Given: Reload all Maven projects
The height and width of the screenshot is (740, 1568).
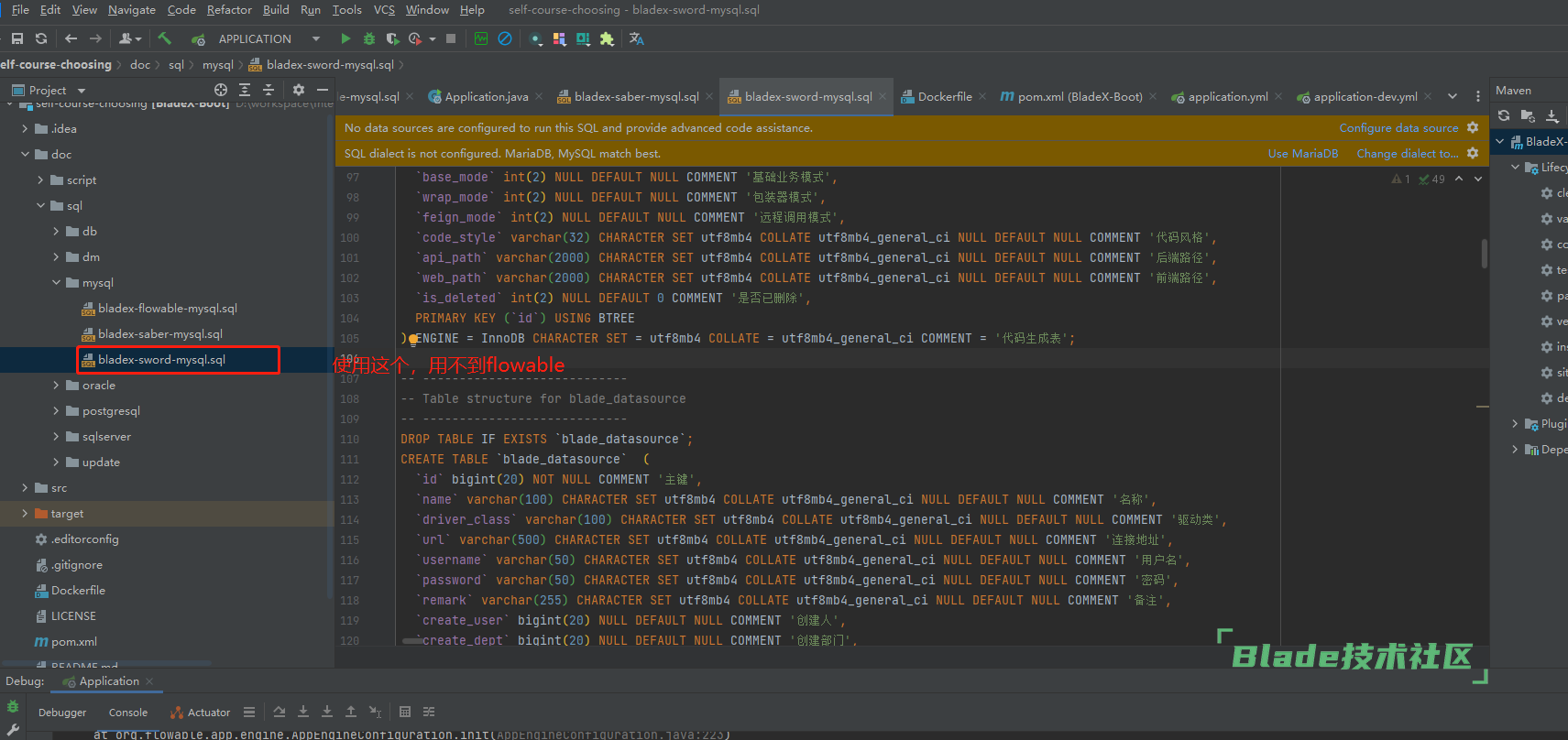Looking at the screenshot, I should (1504, 115).
